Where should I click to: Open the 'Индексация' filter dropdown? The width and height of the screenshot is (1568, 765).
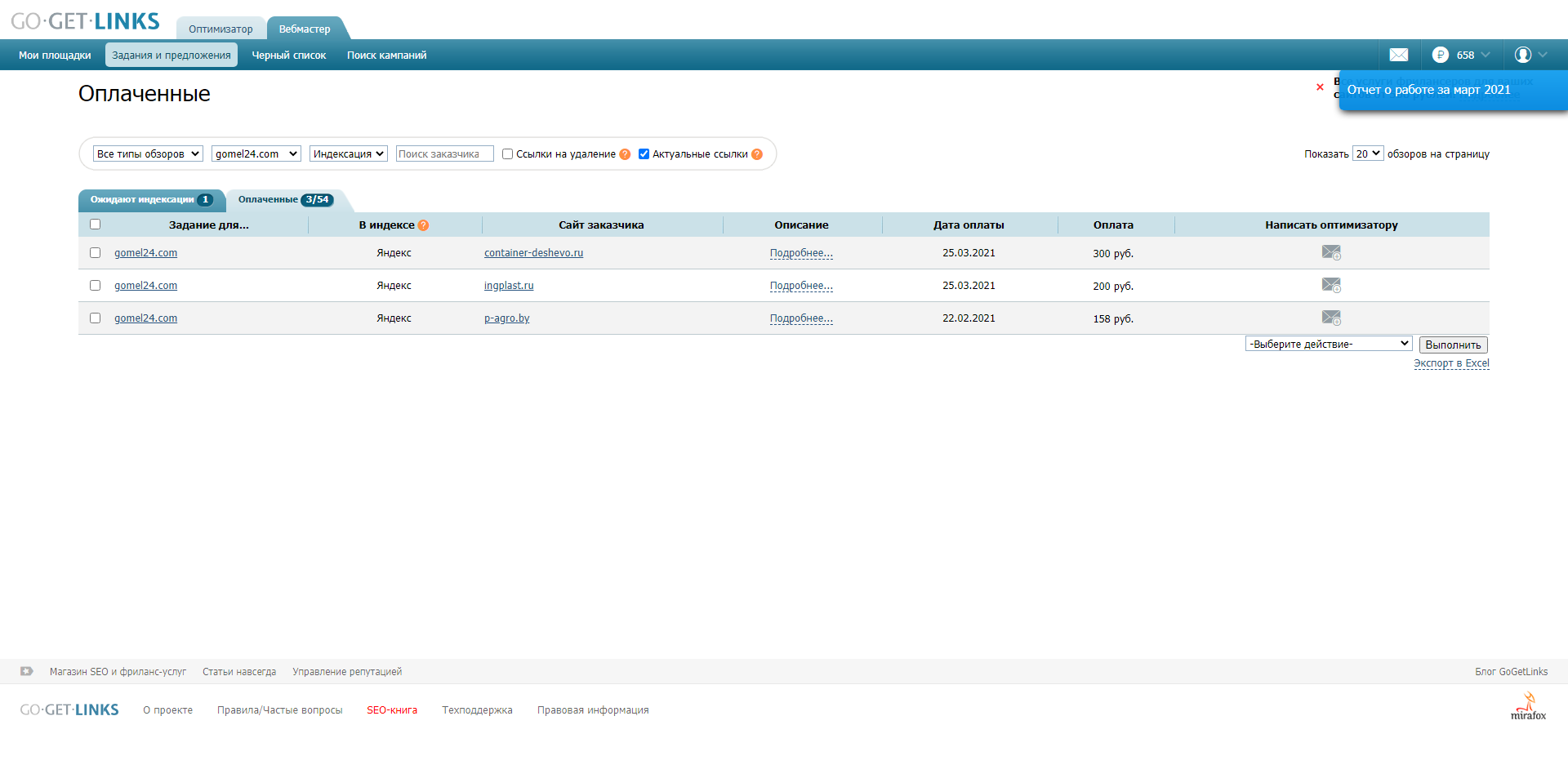pos(348,153)
